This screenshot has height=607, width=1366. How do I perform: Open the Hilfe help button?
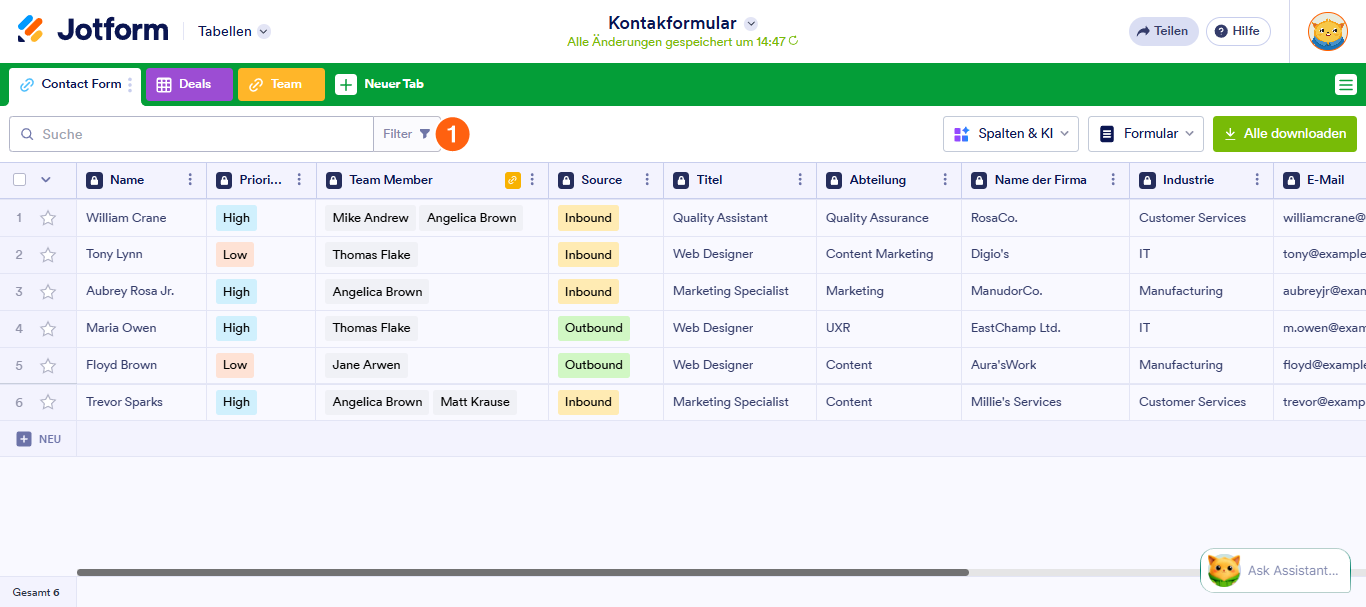1238,31
